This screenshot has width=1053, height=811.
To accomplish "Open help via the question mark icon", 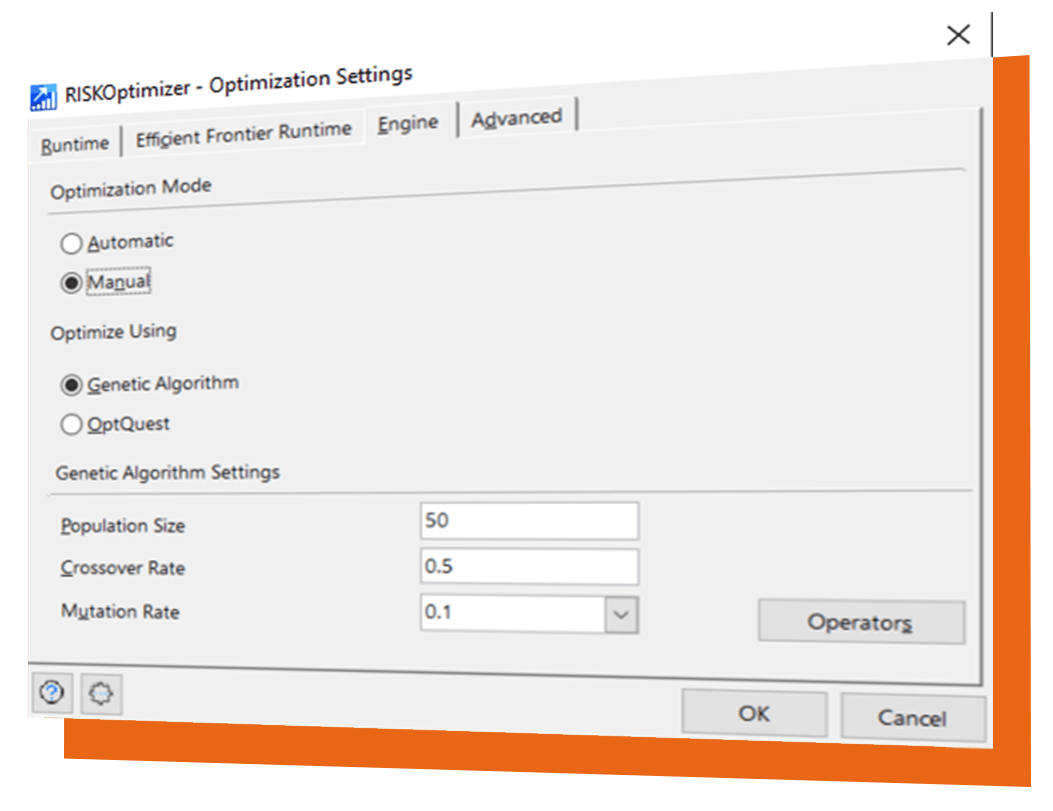I will [52, 691].
